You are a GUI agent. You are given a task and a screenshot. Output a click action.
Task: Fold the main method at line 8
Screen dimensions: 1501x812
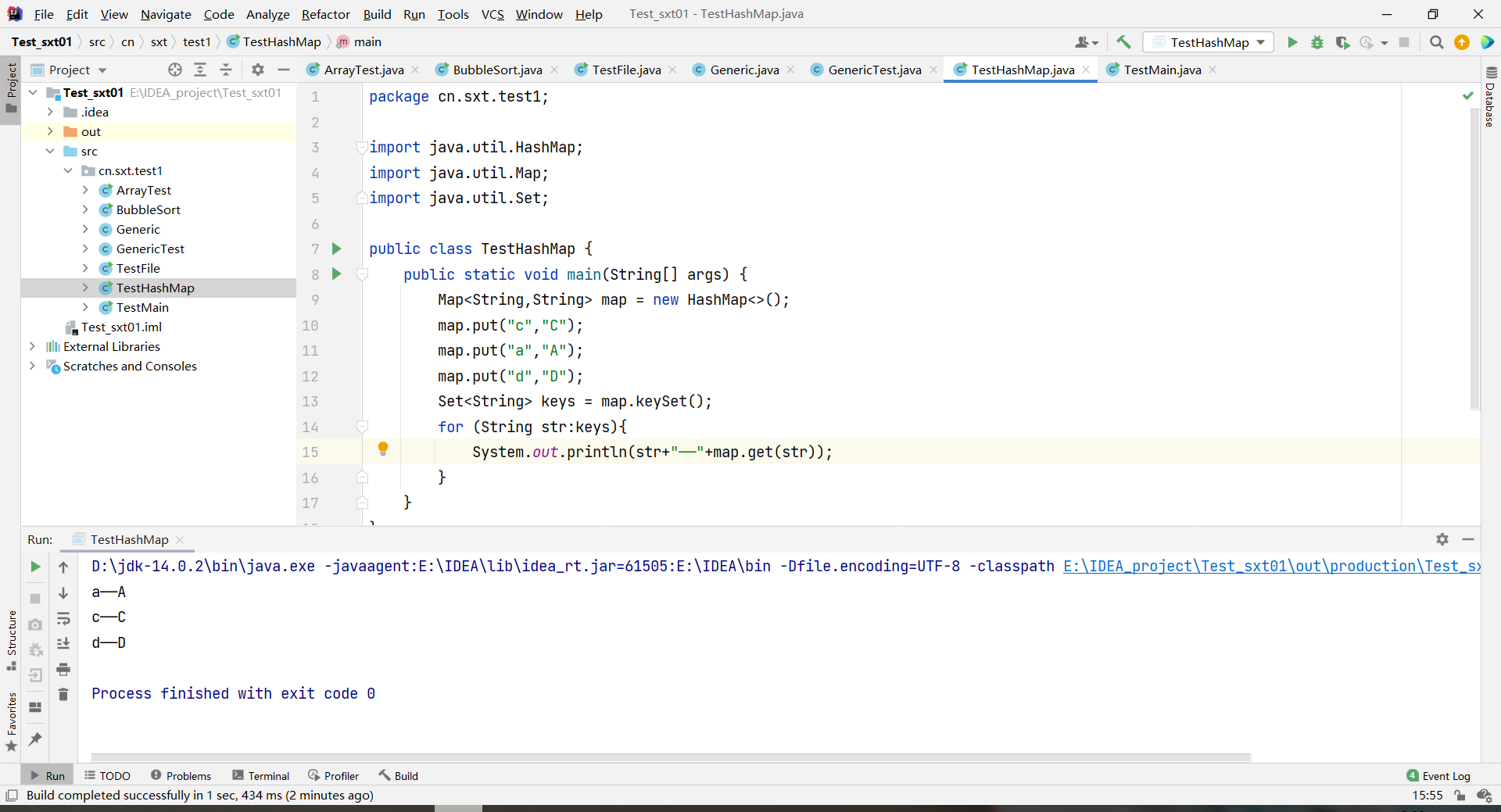pos(362,274)
